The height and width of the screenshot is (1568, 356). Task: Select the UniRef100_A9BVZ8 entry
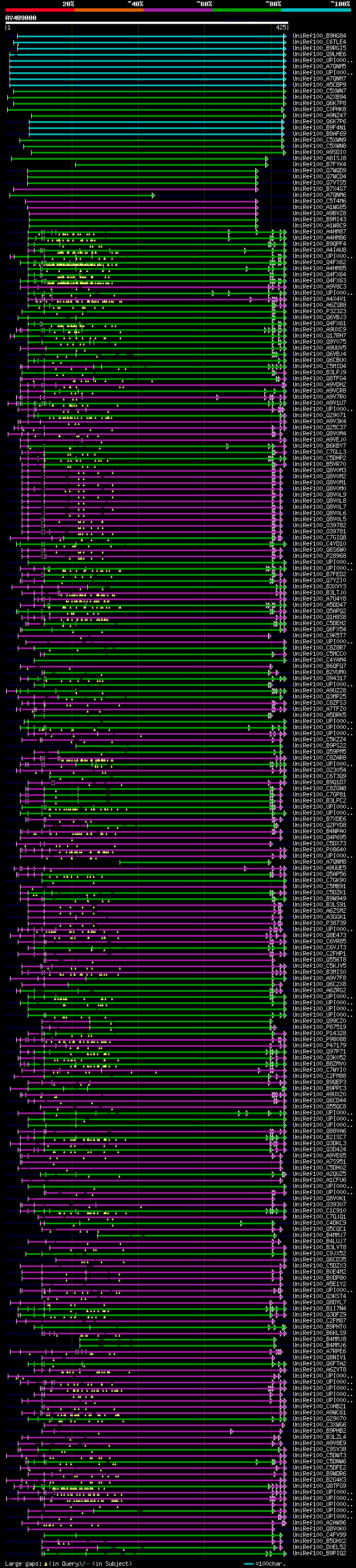319,213
